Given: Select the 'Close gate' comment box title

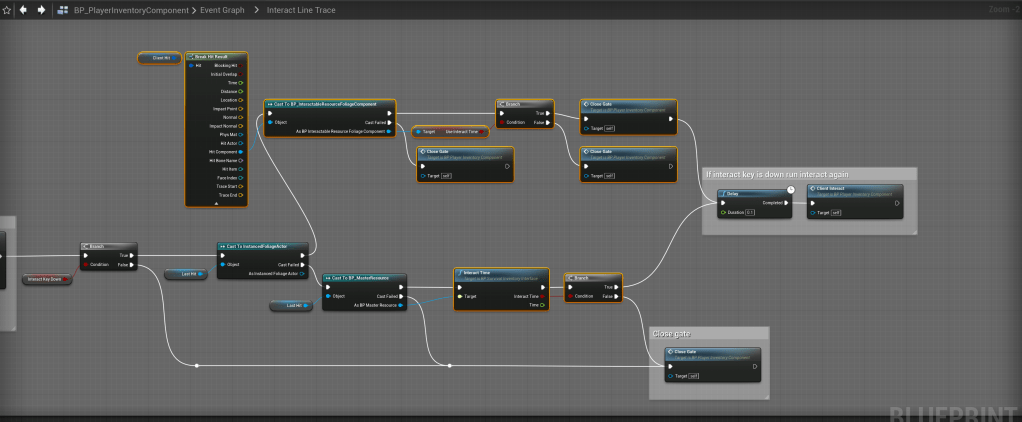Looking at the screenshot, I should [x=670, y=333].
